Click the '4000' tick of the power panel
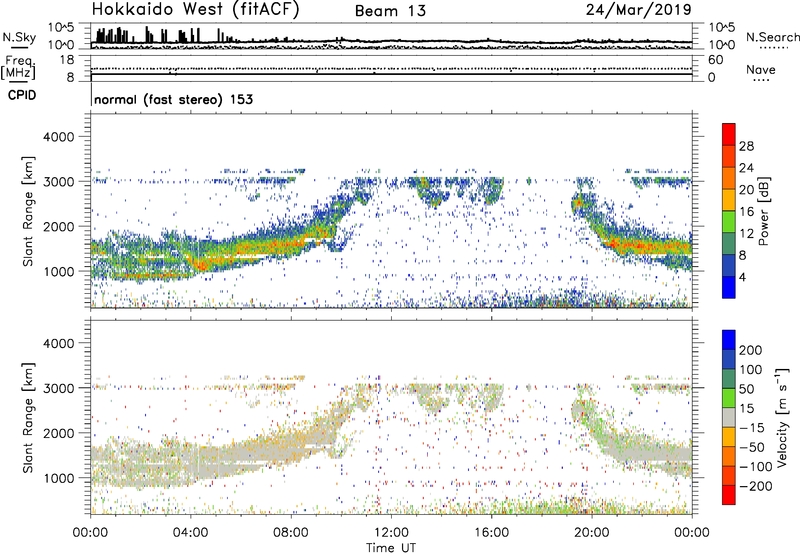The height and width of the screenshot is (554, 800). click(x=58, y=137)
